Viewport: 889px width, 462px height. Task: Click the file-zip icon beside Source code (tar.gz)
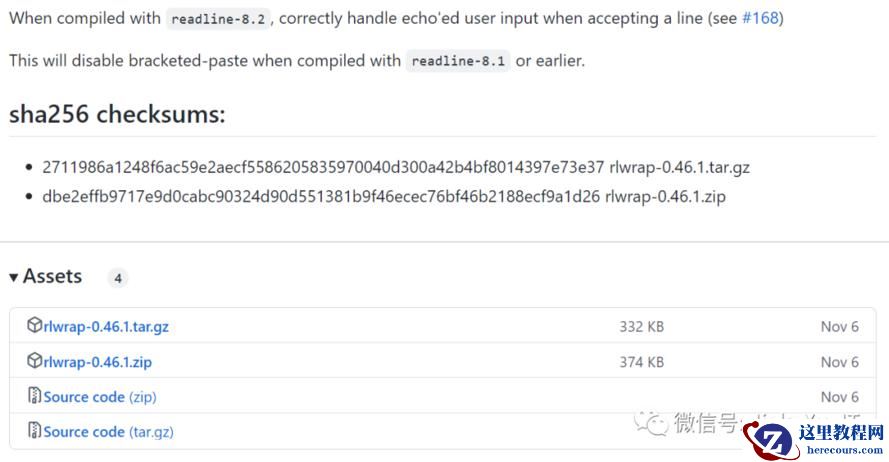coord(35,430)
